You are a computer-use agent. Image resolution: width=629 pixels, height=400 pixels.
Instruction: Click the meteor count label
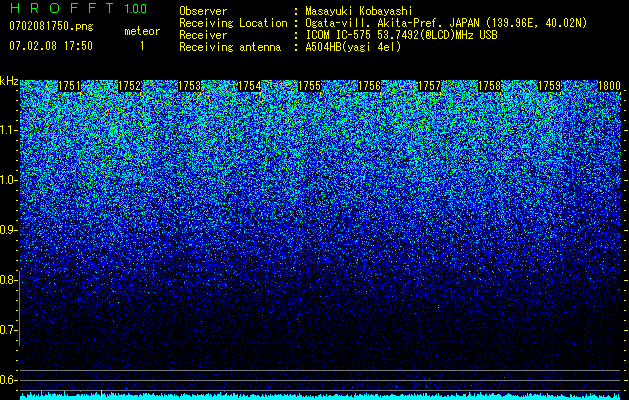click(x=142, y=31)
